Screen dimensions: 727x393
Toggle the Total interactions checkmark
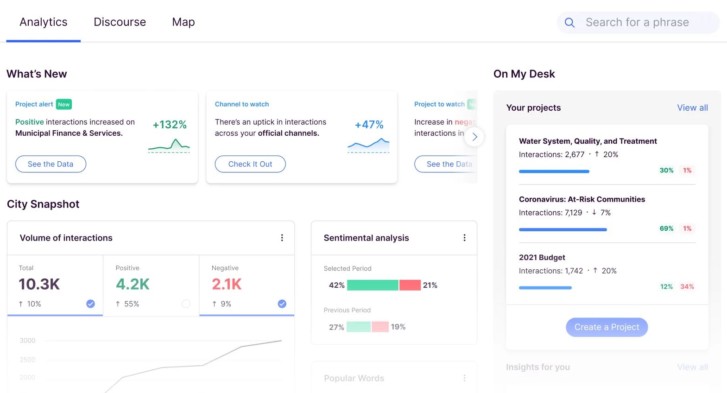pyautogui.click(x=90, y=304)
